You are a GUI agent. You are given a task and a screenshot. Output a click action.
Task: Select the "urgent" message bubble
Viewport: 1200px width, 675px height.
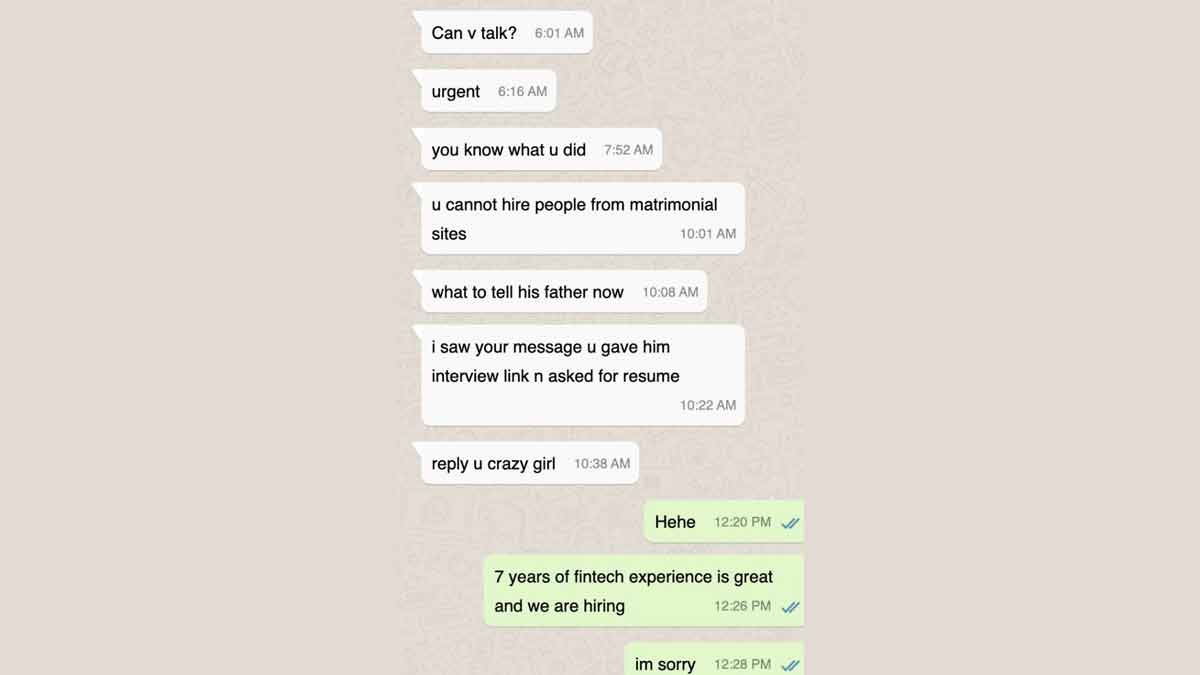click(x=484, y=91)
